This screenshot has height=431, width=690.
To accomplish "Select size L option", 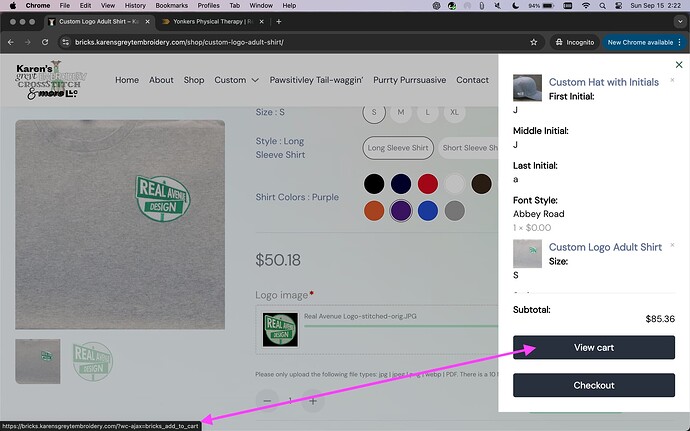I will [x=427, y=112].
